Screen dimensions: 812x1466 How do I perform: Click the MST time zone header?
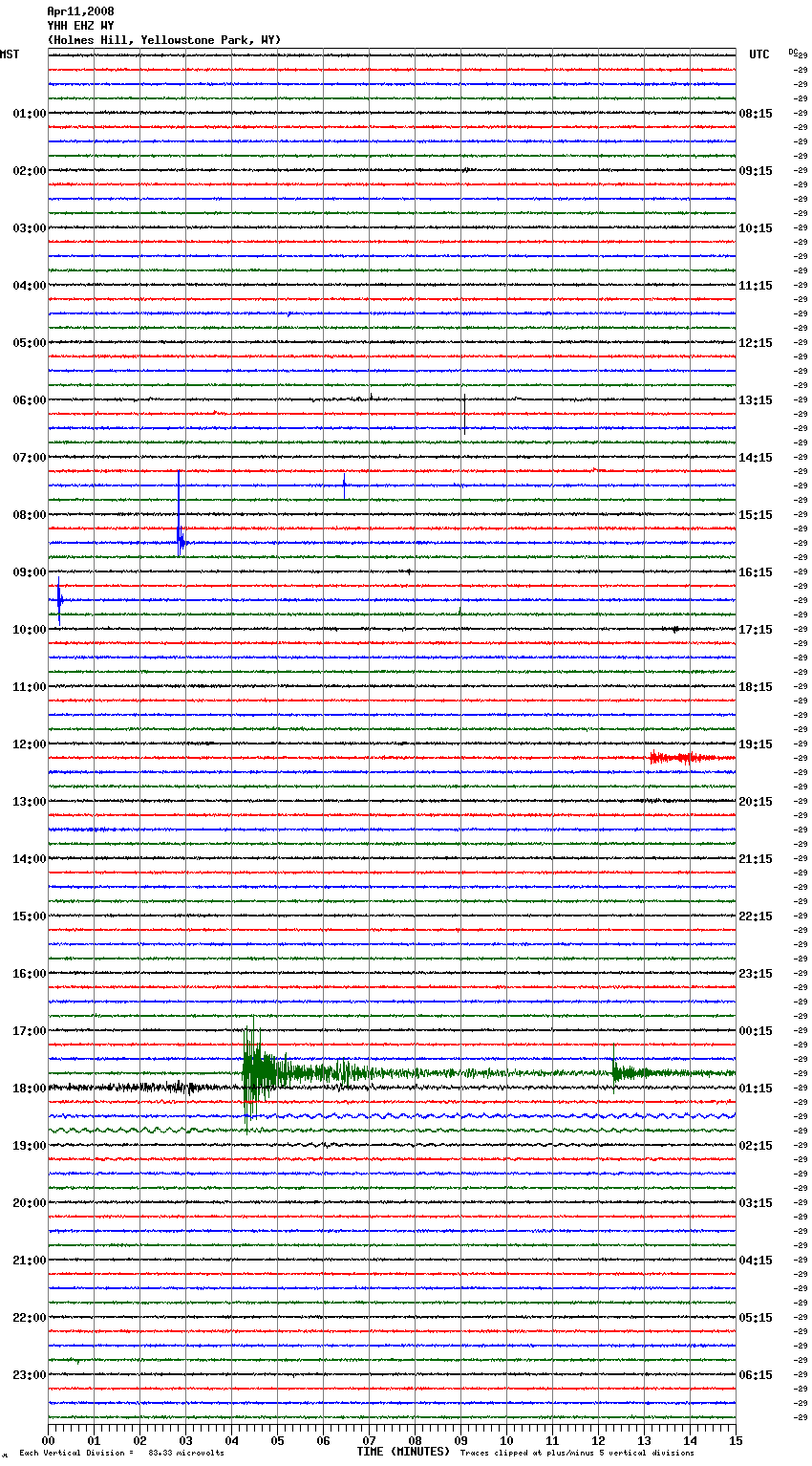coord(10,54)
